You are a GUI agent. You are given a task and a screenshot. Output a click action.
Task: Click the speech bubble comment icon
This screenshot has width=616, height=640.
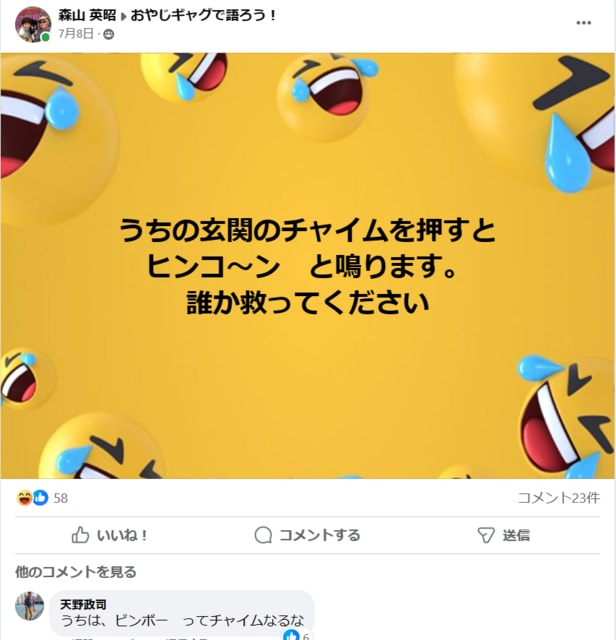[263, 535]
